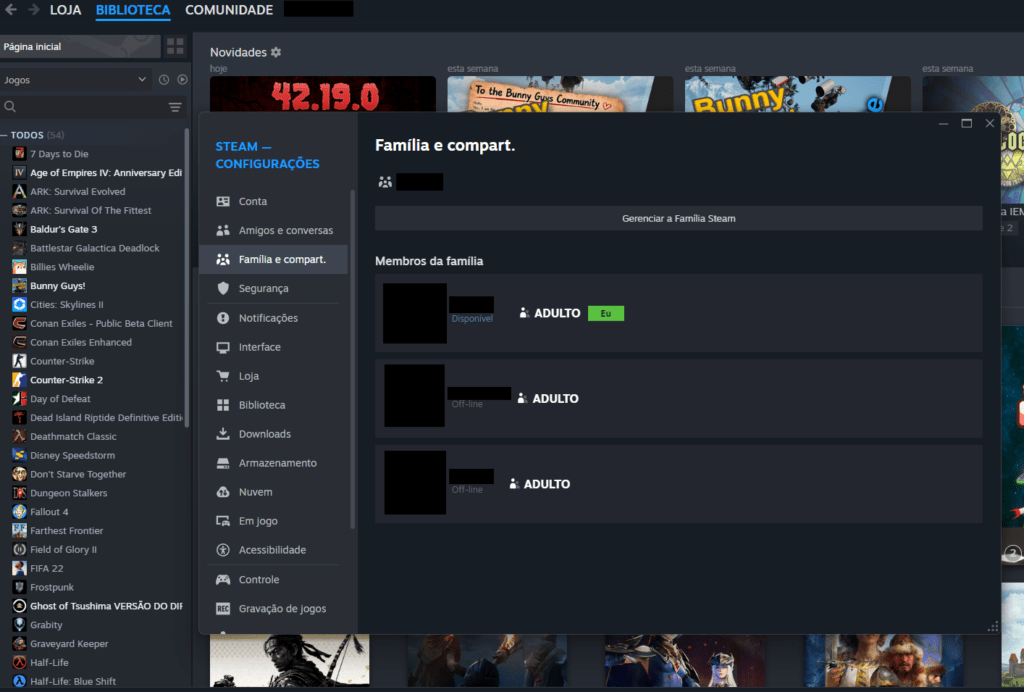Click the game list scrollbar

[187, 277]
